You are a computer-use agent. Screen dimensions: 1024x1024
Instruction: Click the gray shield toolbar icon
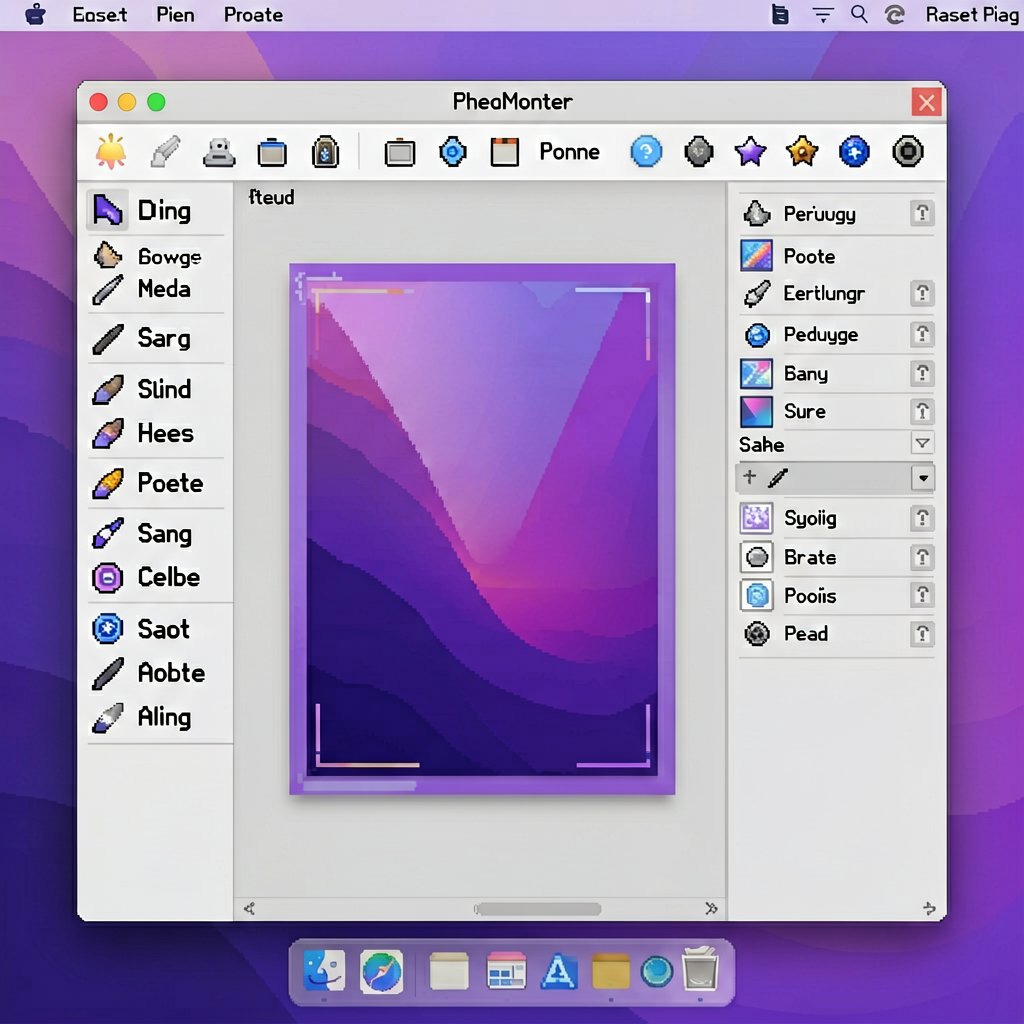point(699,152)
